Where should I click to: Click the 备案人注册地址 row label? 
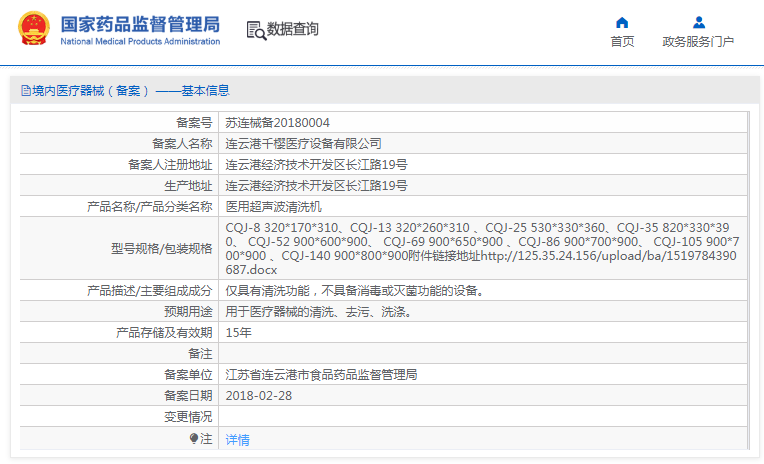[x=170, y=165]
